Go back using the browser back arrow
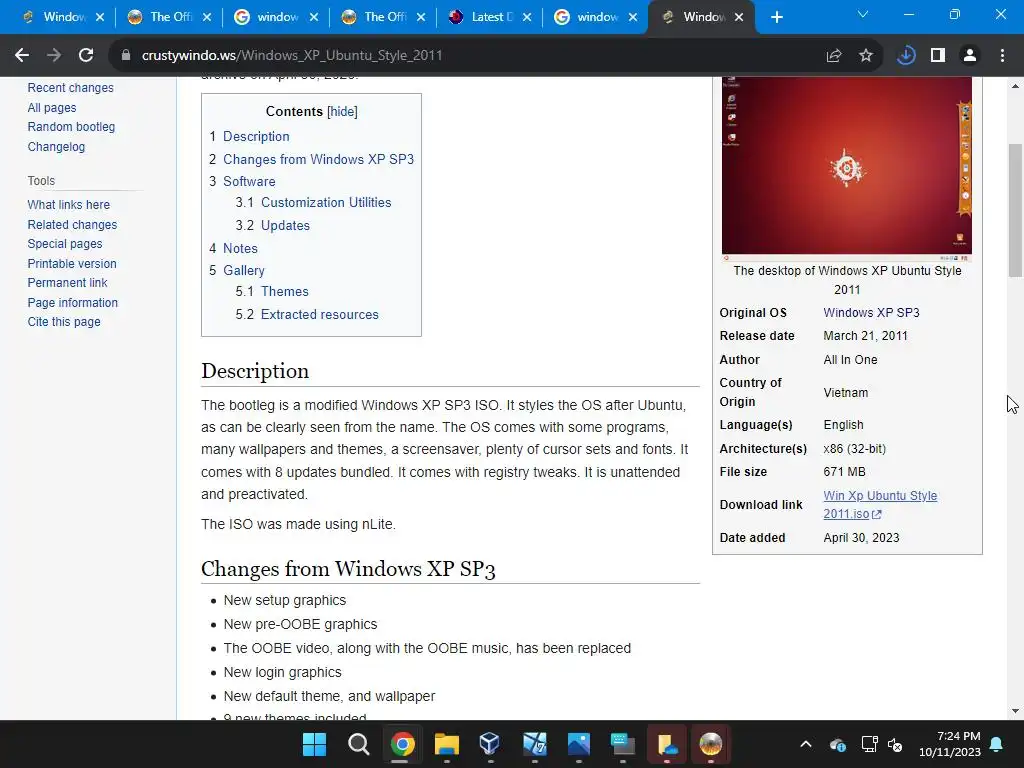This screenshot has width=1024, height=768. (x=22, y=56)
